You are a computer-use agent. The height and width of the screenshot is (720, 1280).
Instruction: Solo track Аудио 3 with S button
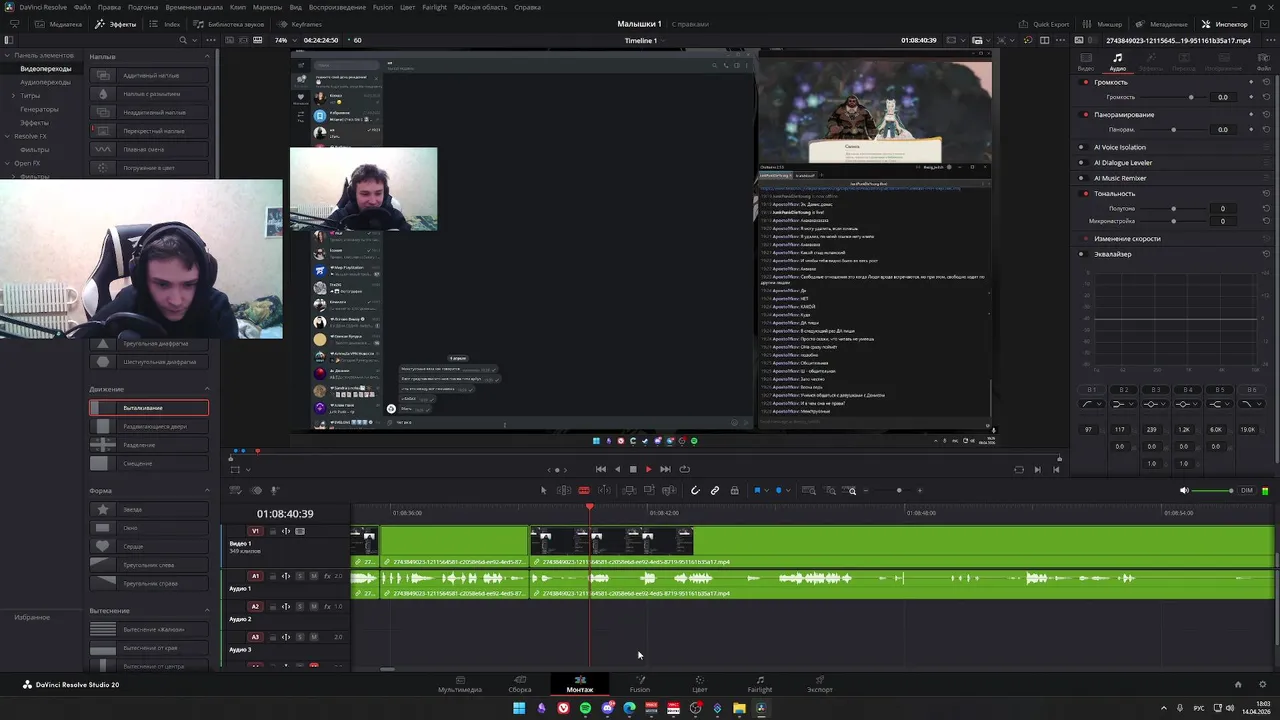coord(300,637)
